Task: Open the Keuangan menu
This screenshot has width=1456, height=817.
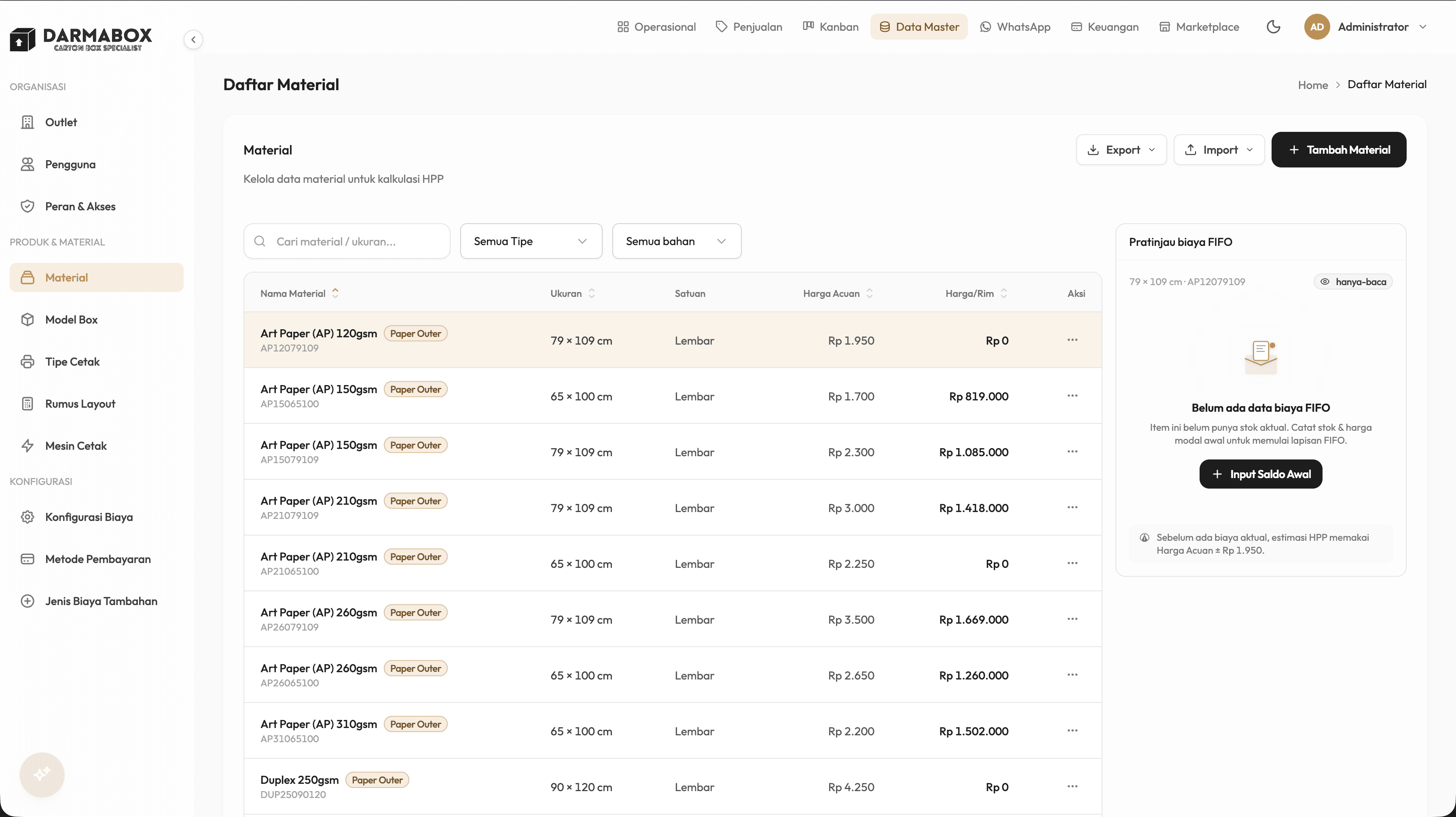Action: [1105, 27]
